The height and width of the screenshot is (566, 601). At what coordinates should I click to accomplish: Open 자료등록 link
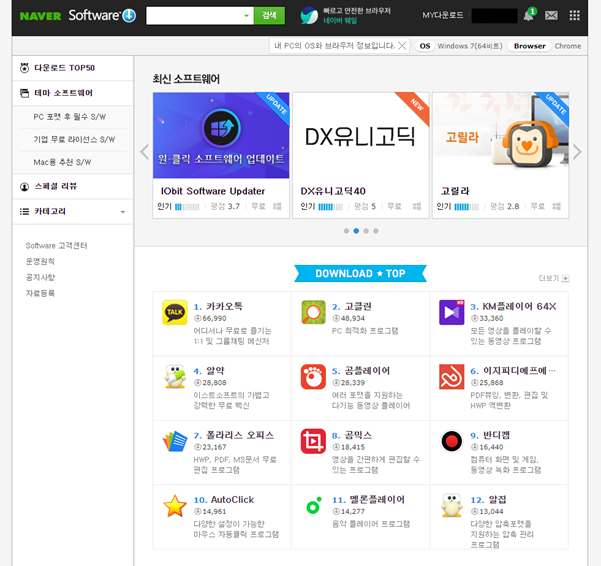tap(40, 294)
